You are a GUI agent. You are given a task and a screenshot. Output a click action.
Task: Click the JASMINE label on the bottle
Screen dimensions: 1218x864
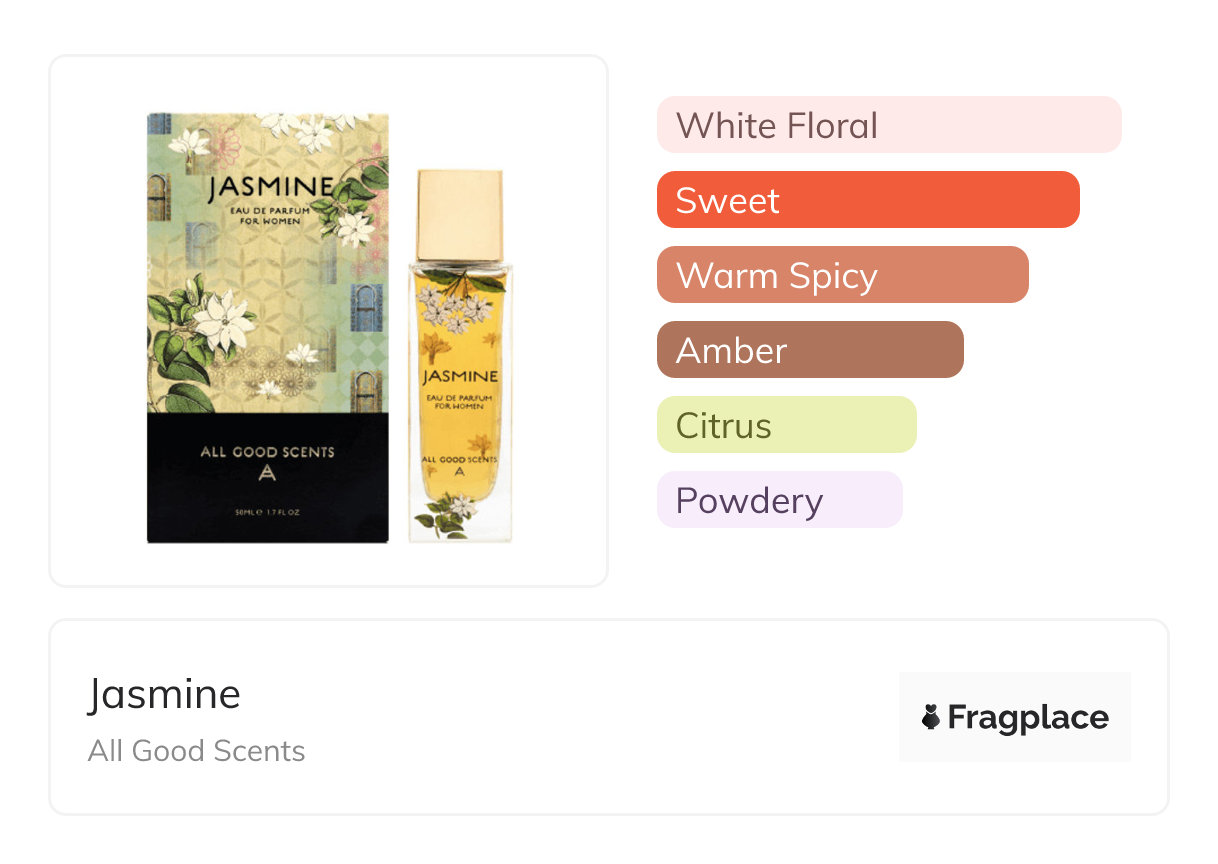(x=460, y=378)
